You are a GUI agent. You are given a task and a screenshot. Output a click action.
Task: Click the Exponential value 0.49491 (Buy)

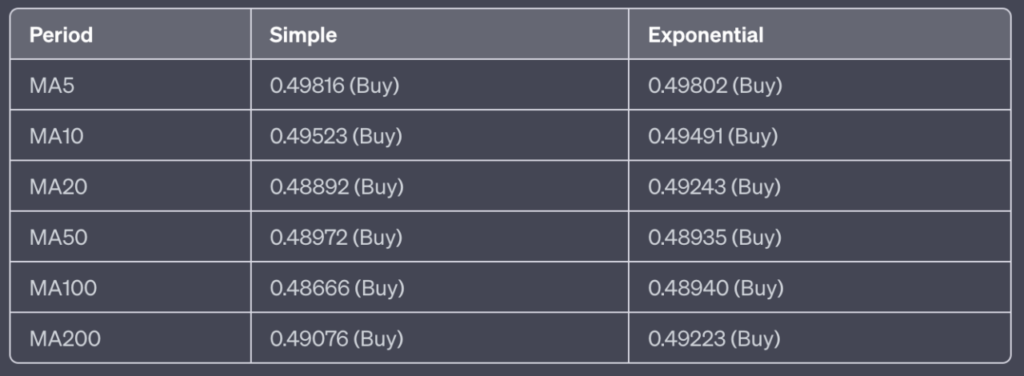tap(713, 137)
